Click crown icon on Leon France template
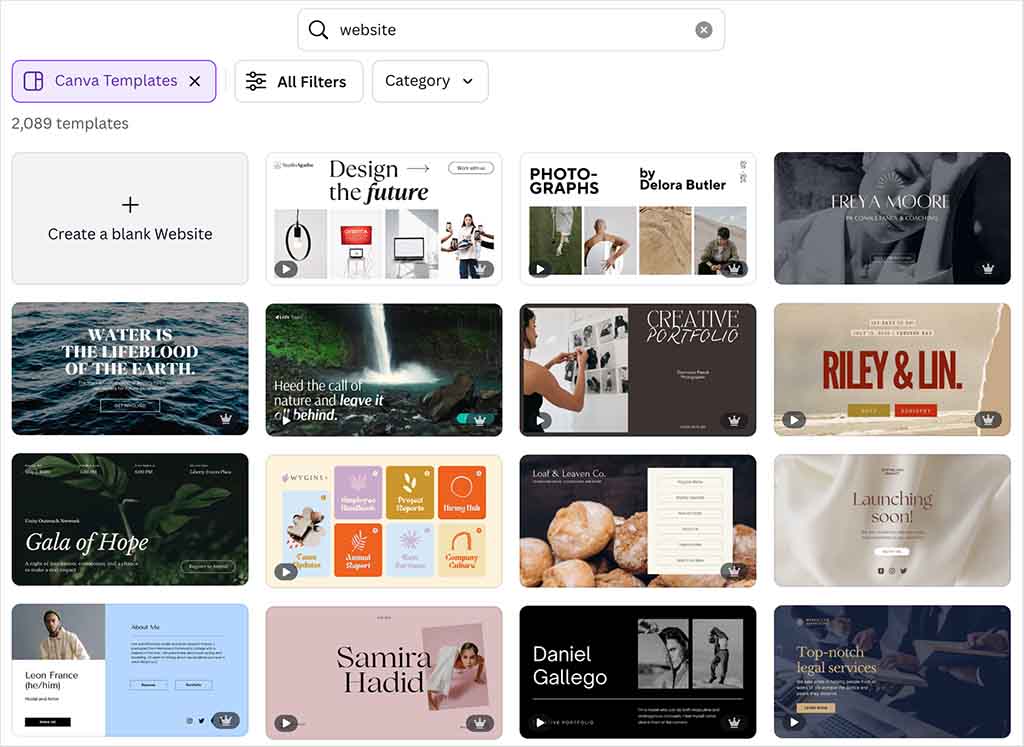The image size is (1024, 747). (x=226, y=721)
